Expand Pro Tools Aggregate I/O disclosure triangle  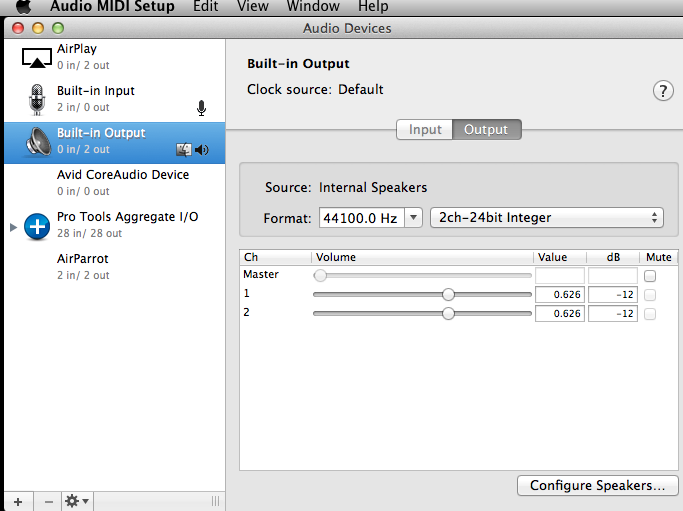coord(13,227)
